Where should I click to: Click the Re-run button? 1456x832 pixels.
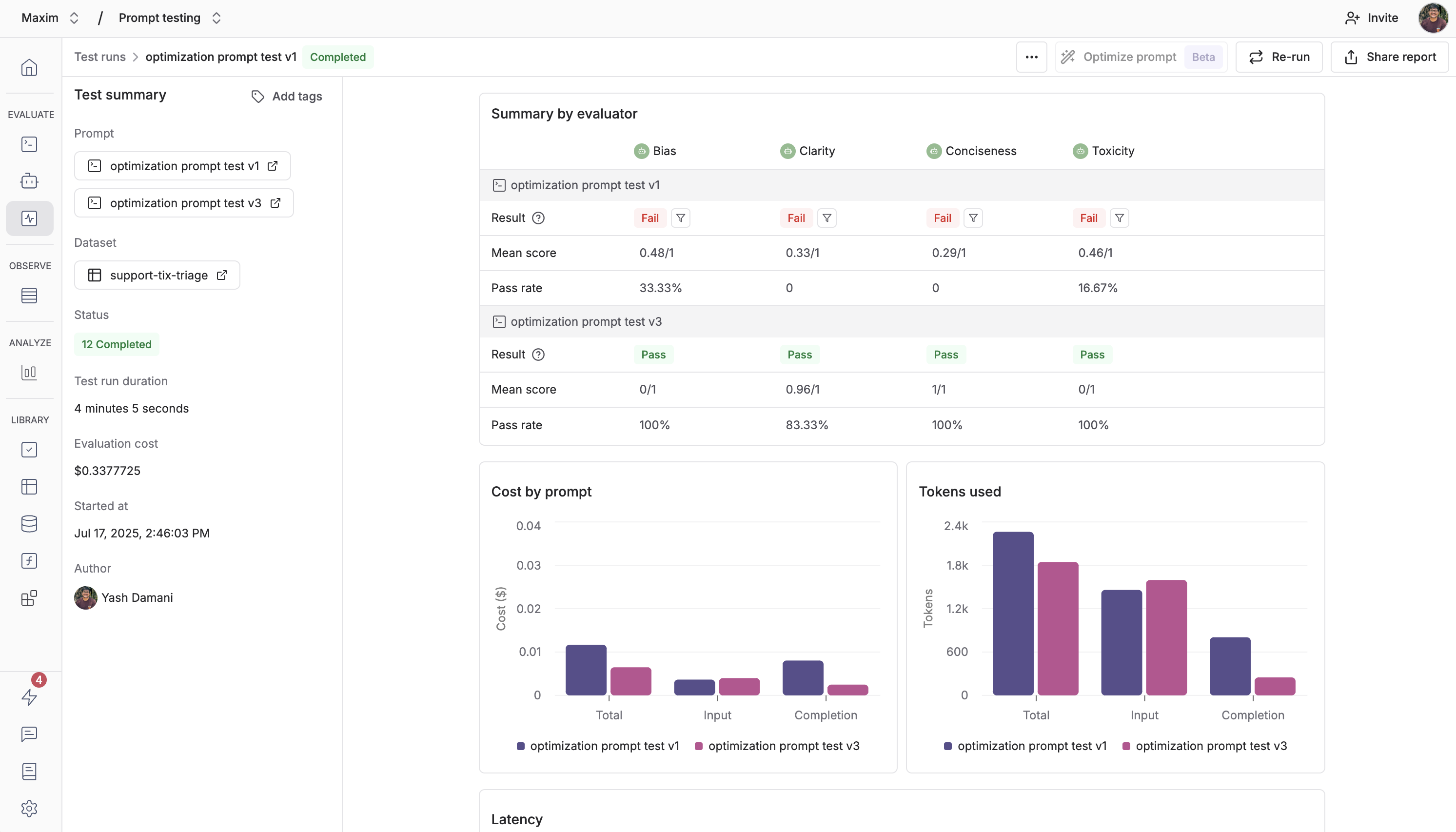pyautogui.click(x=1279, y=57)
